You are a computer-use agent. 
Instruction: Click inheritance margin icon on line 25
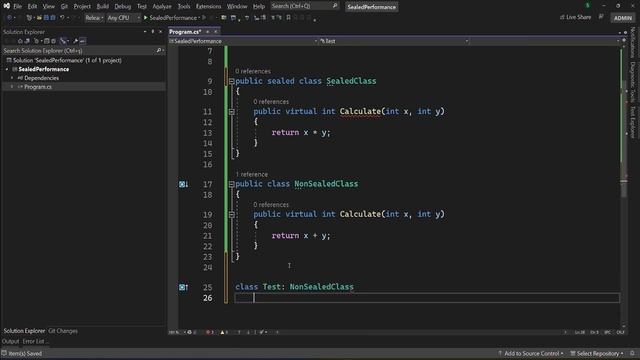[183, 287]
